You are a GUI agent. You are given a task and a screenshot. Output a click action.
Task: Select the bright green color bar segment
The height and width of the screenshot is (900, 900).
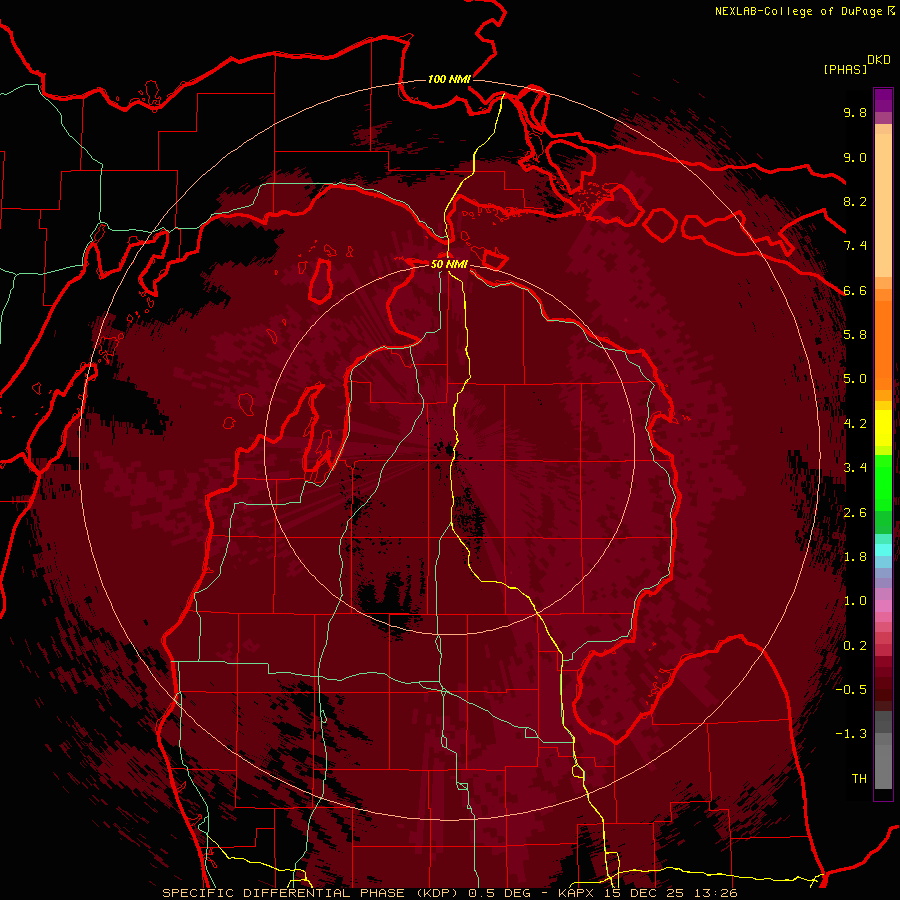(883, 482)
